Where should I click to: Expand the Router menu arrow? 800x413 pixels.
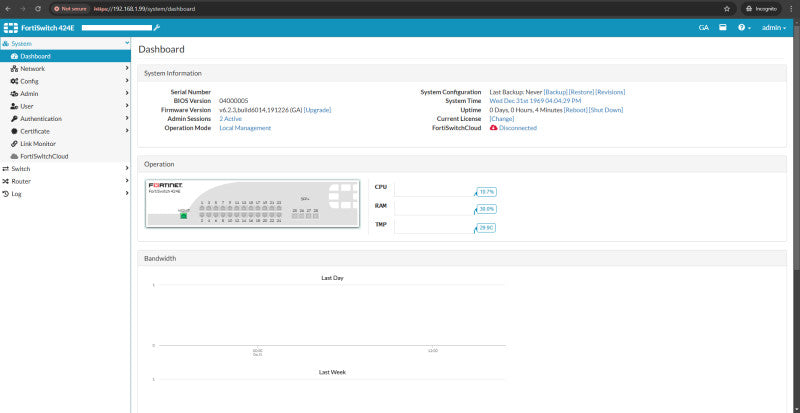(x=127, y=181)
